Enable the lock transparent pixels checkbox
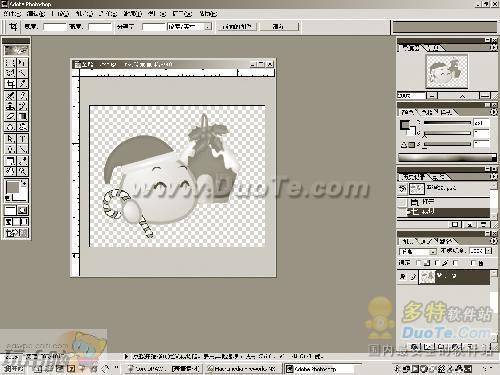This screenshot has width=500, height=375. coord(419,263)
